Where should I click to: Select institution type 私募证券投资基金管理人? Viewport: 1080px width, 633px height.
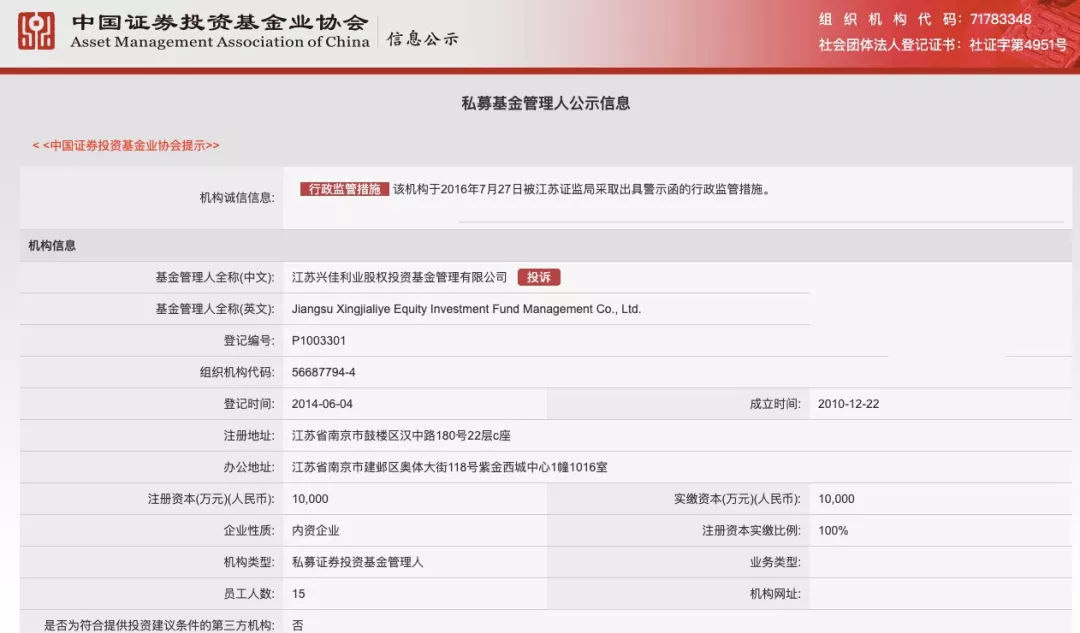point(357,562)
